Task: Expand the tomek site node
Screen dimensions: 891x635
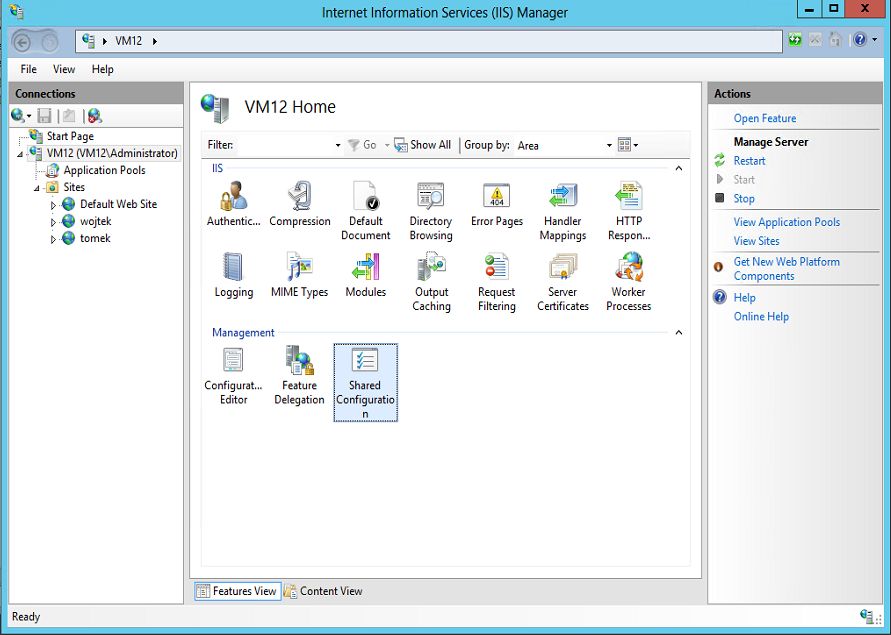Action: [x=53, y=239]
